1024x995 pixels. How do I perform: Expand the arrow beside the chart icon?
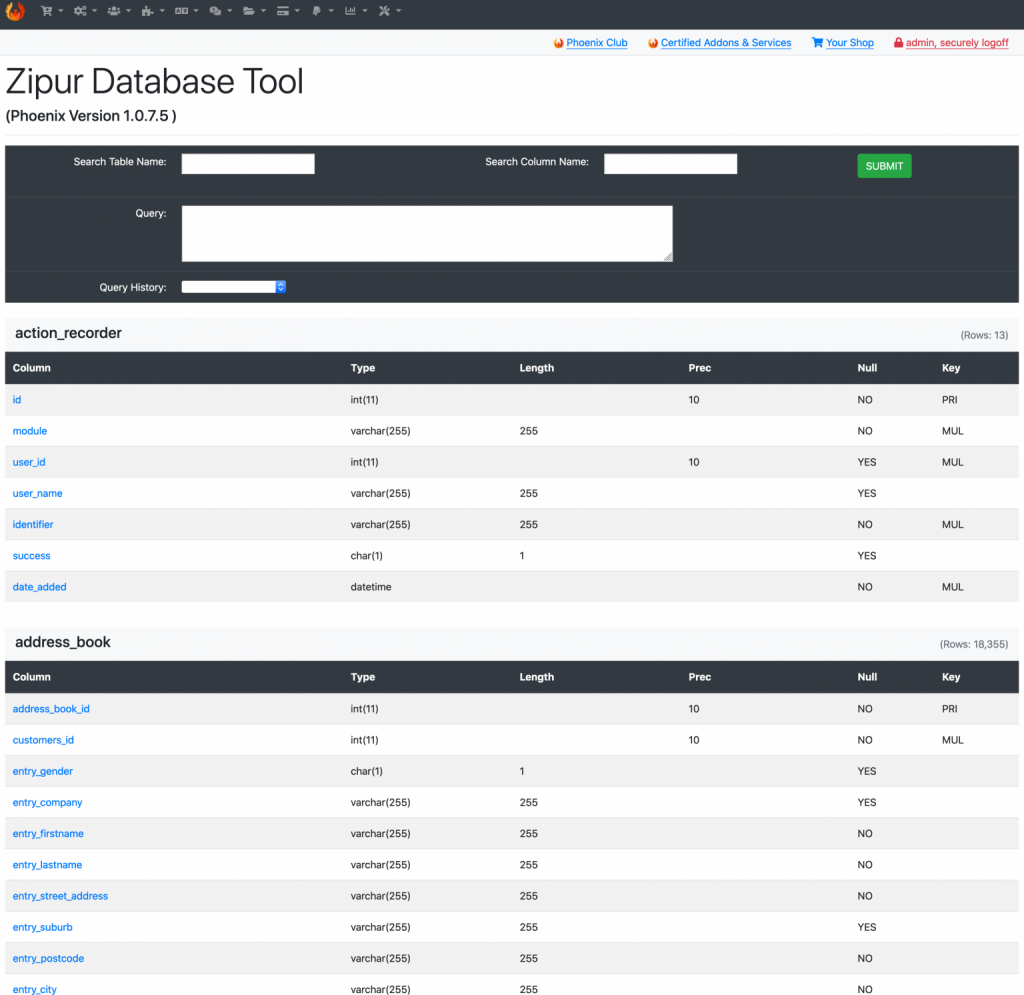click(365, 10)
